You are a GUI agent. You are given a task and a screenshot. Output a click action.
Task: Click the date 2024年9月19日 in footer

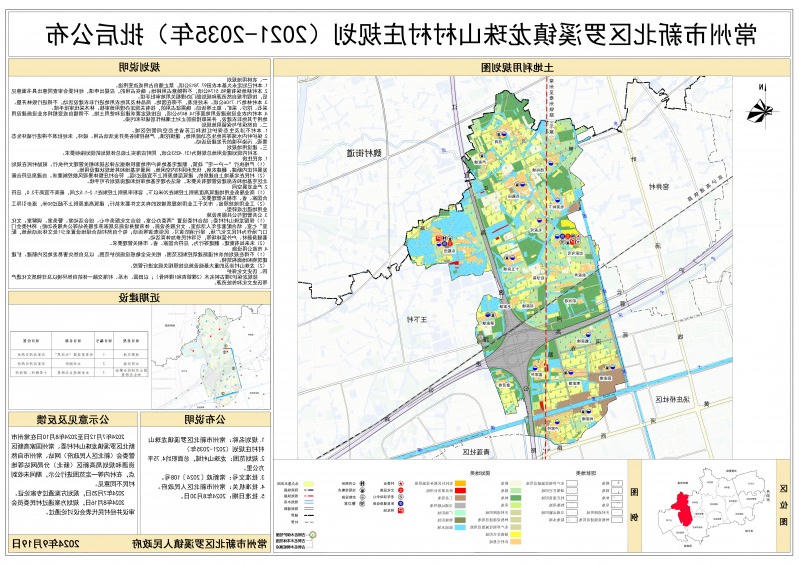pyautogui.click(x=46, y=544)
